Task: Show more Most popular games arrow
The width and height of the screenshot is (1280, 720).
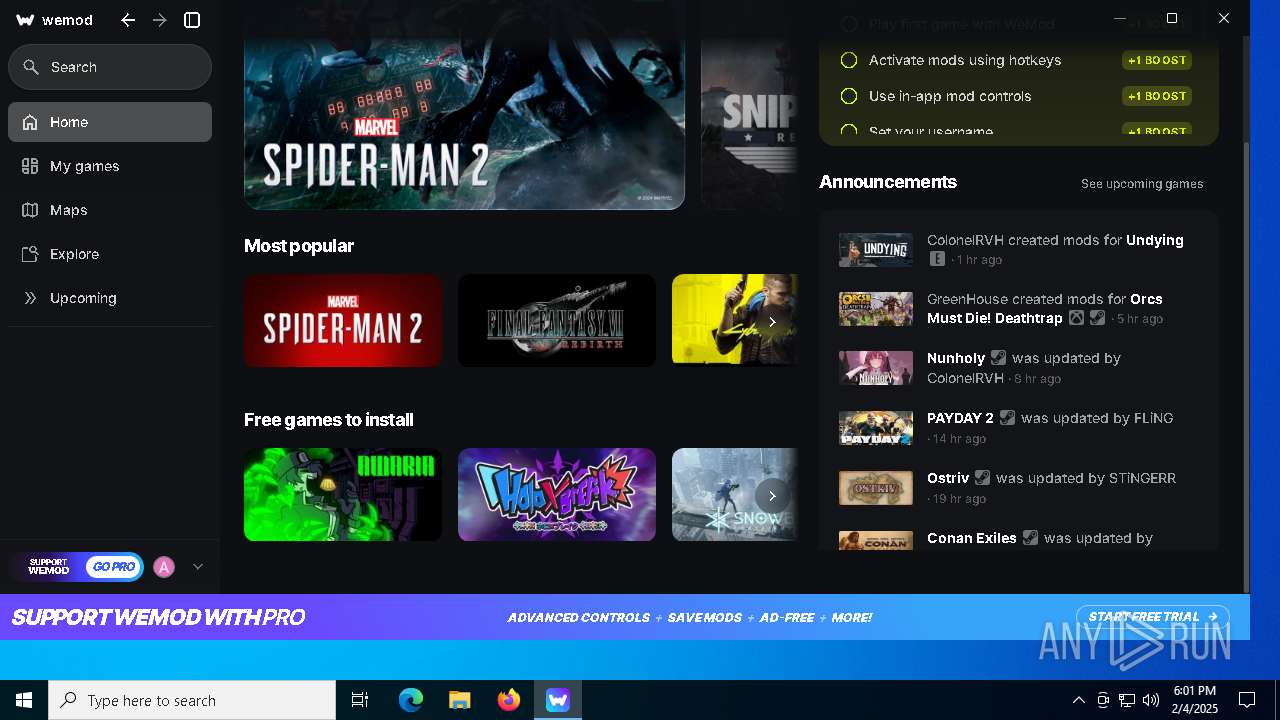Action: [x=772, y=322]
